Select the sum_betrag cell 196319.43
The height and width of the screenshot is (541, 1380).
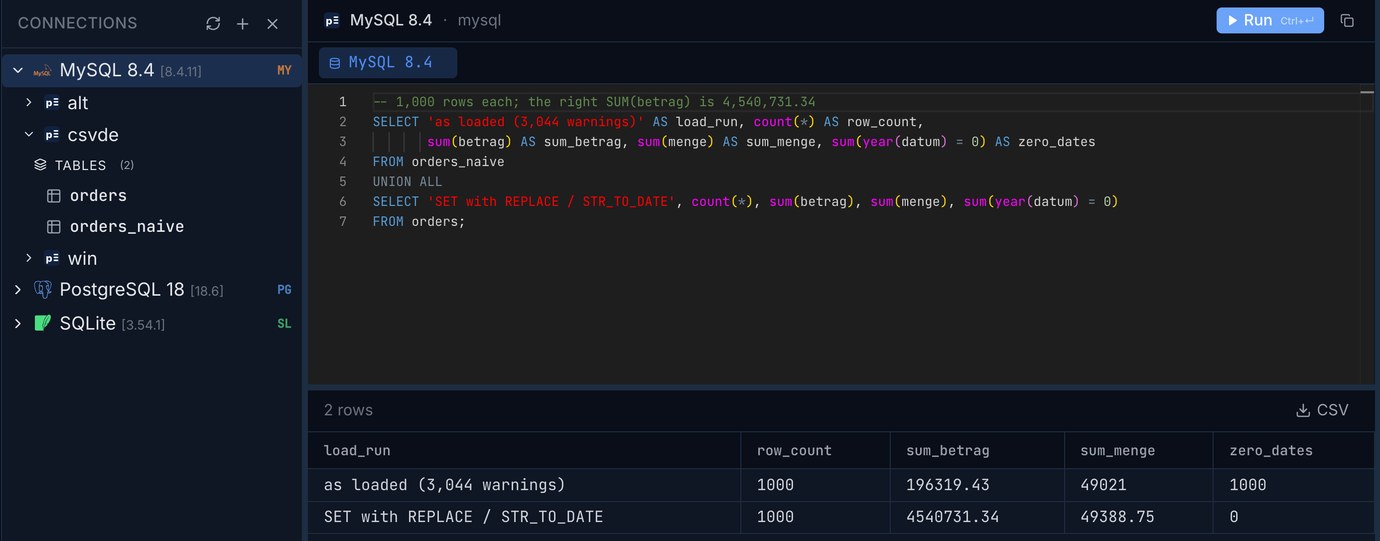point(977,485)
